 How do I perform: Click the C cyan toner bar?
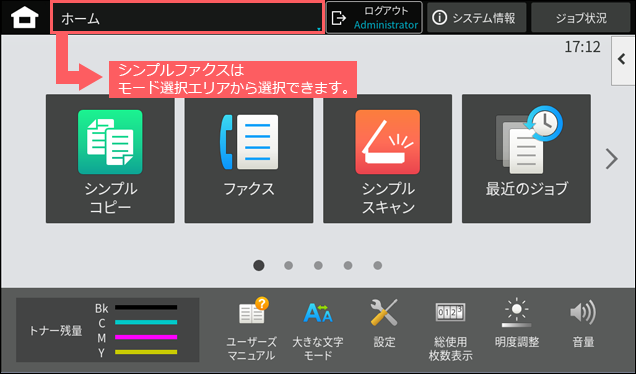click(x=146, y=322)
